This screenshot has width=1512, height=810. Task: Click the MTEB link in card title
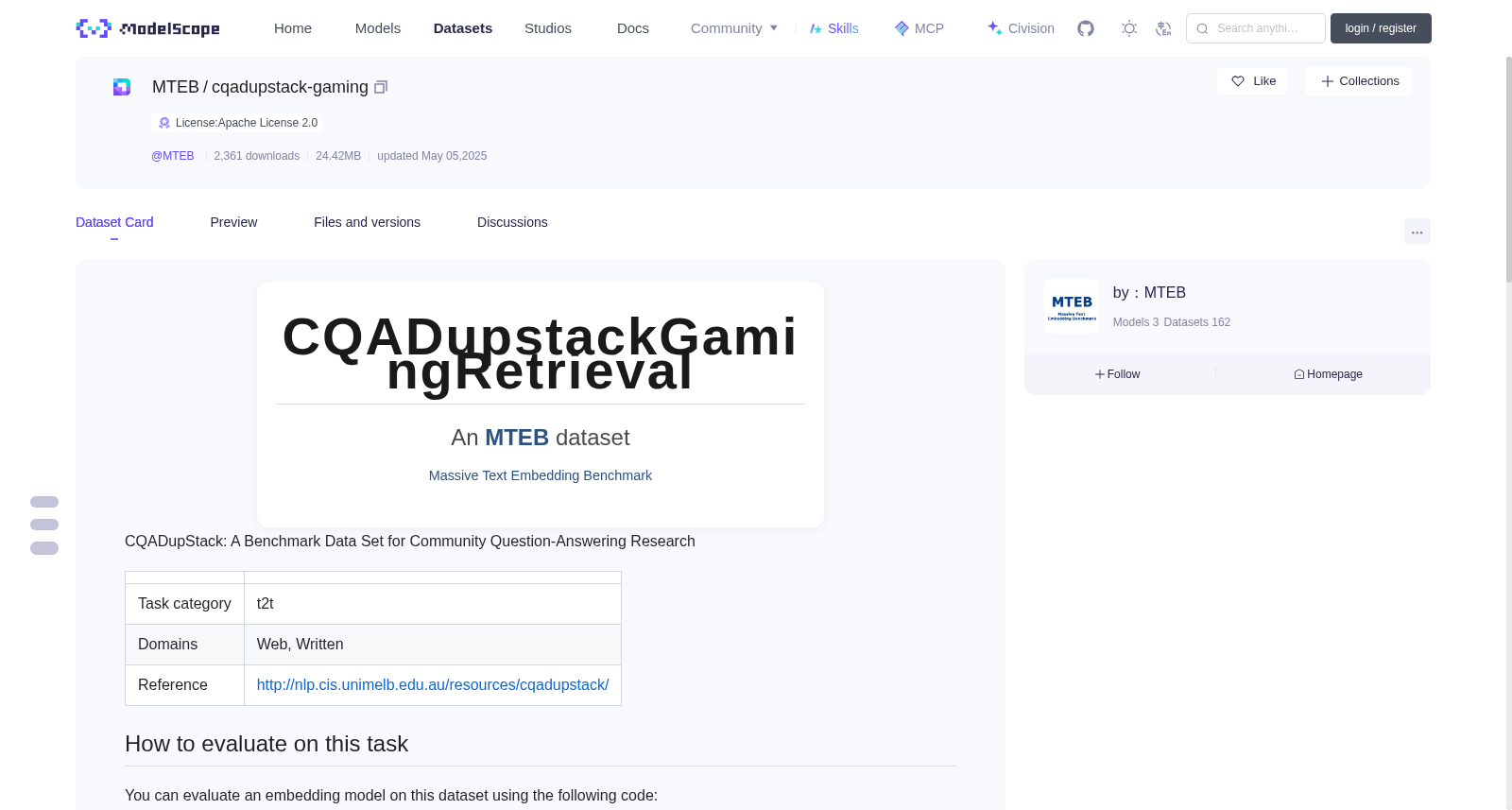517,438
